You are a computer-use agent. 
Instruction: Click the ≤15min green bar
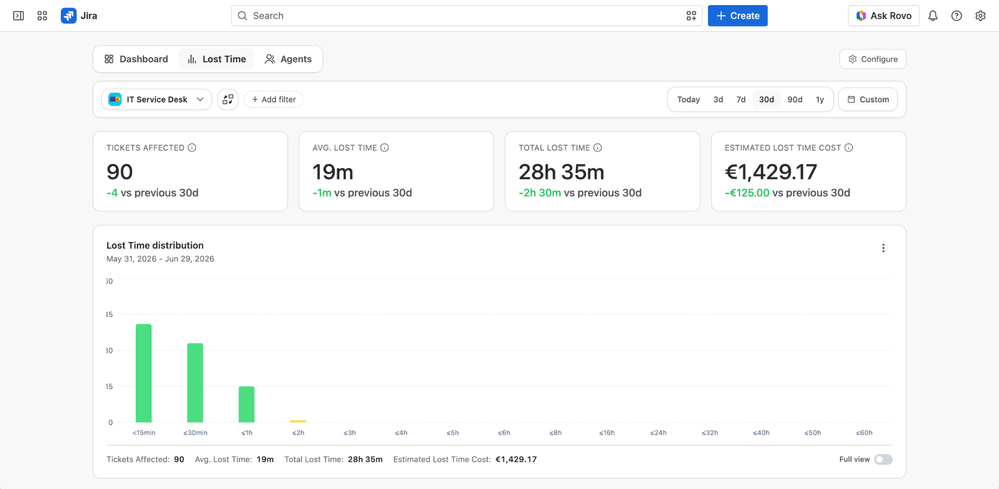[144, 373]
